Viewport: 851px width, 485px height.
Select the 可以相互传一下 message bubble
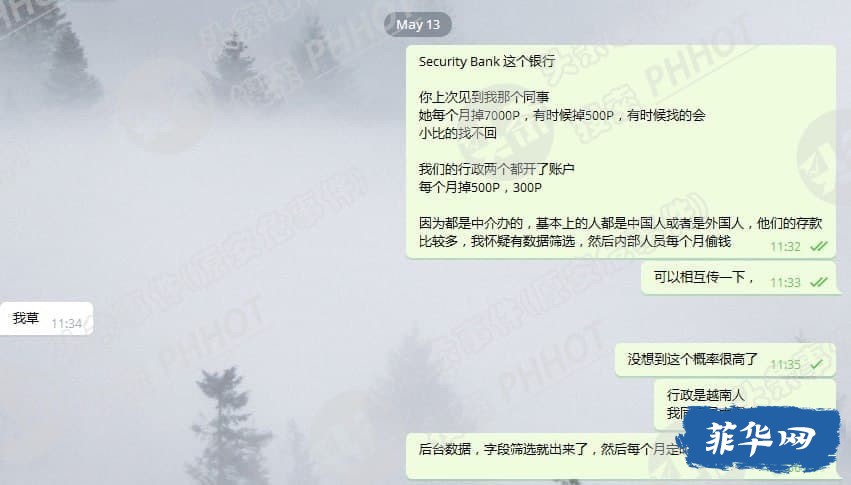(x=739, y=278)
